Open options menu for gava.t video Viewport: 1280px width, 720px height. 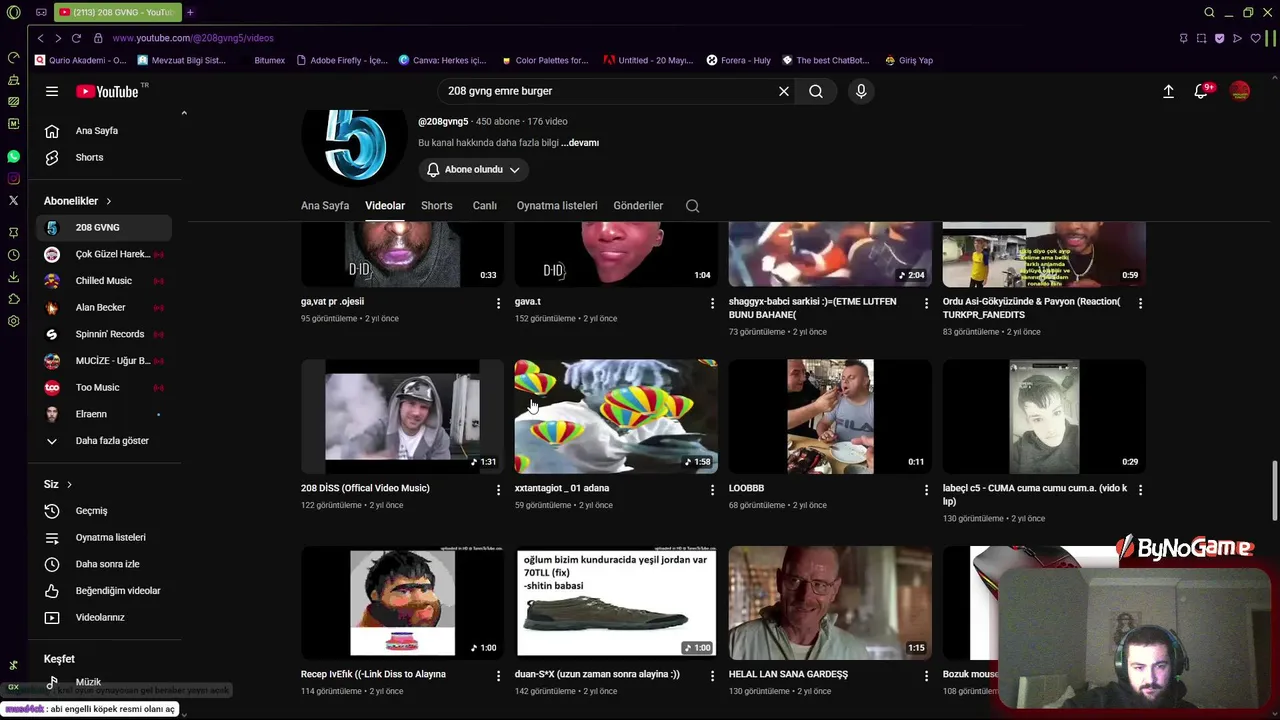712,303
